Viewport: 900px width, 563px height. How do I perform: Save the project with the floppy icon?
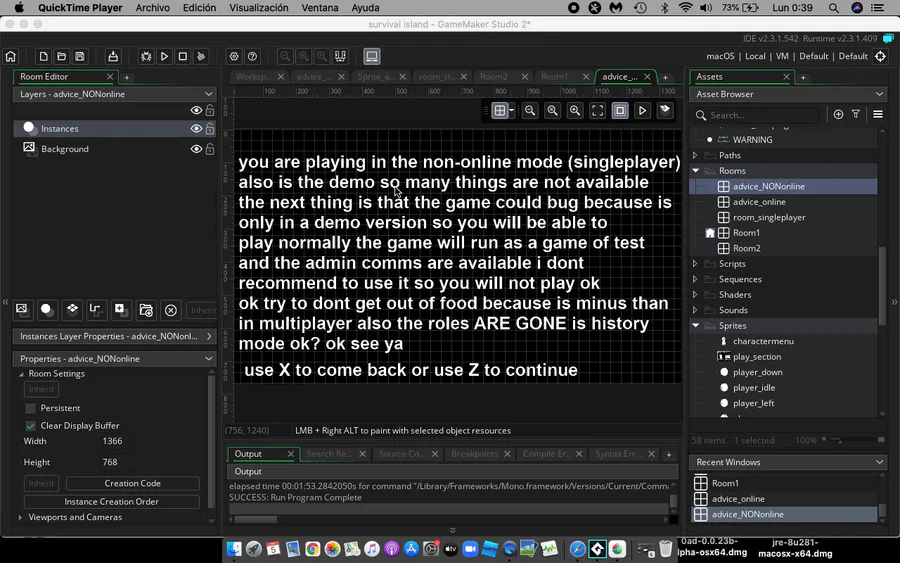pyautogui.click(x=80, y=56)
